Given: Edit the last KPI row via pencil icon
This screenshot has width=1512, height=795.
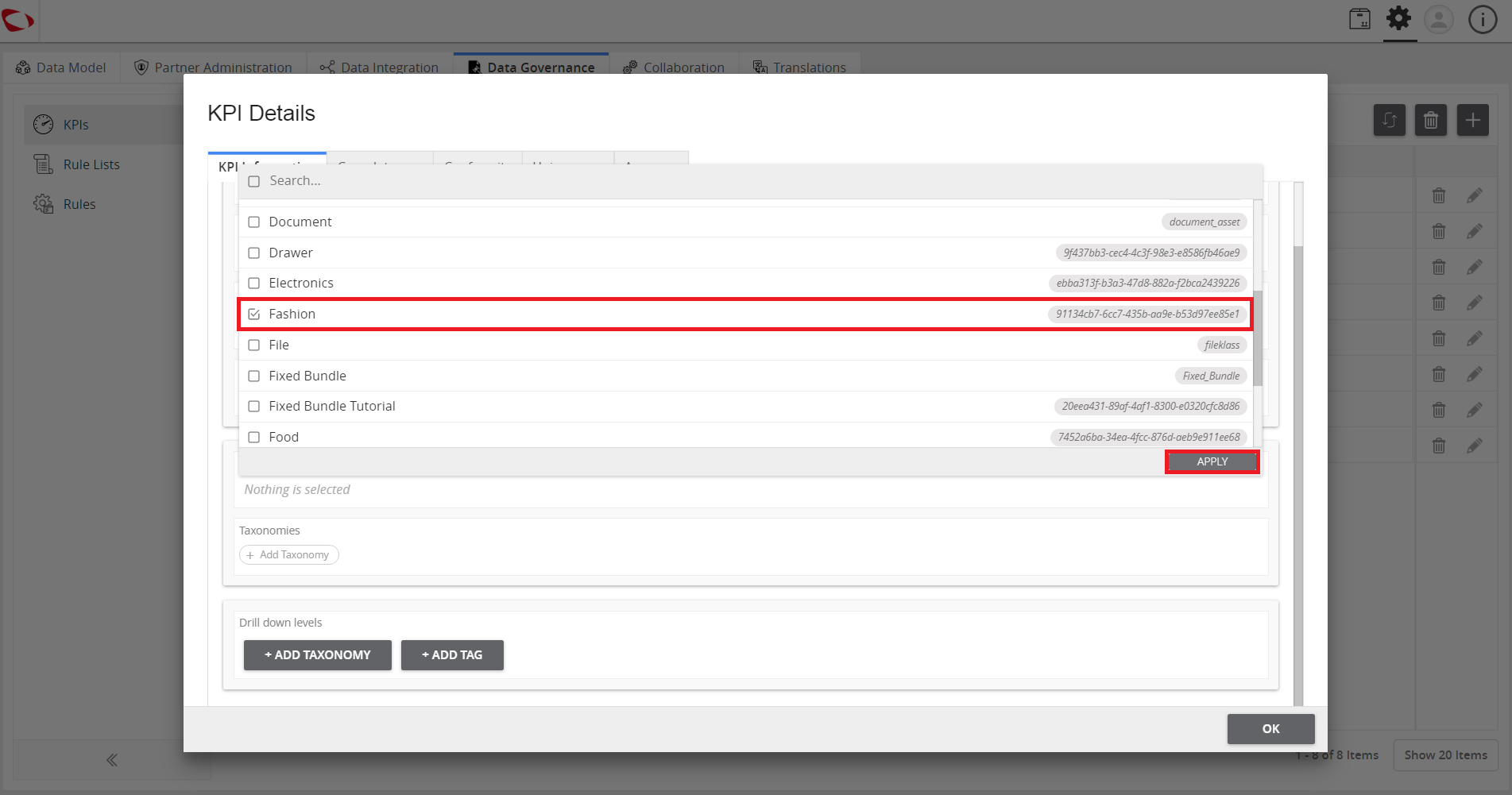Looking at the screenshot, I should coord(1475,446).
